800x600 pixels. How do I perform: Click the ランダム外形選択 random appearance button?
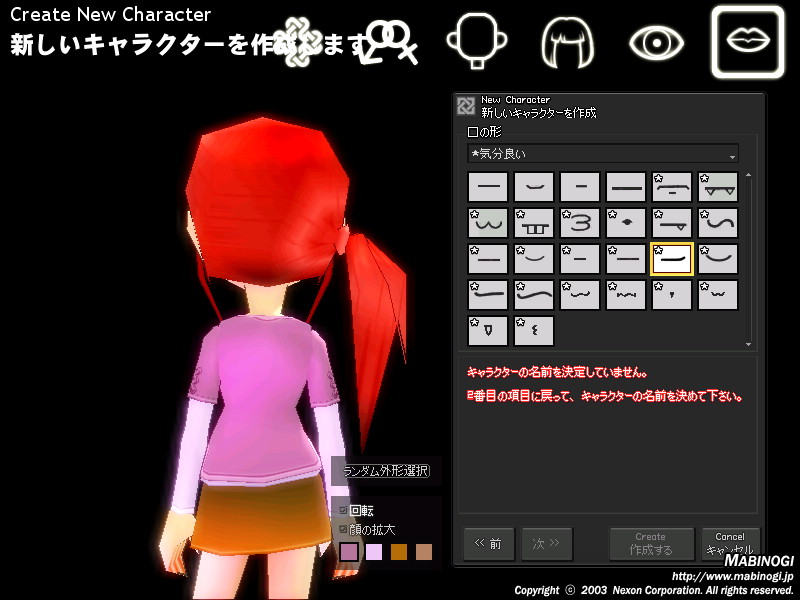click(386, 470)
